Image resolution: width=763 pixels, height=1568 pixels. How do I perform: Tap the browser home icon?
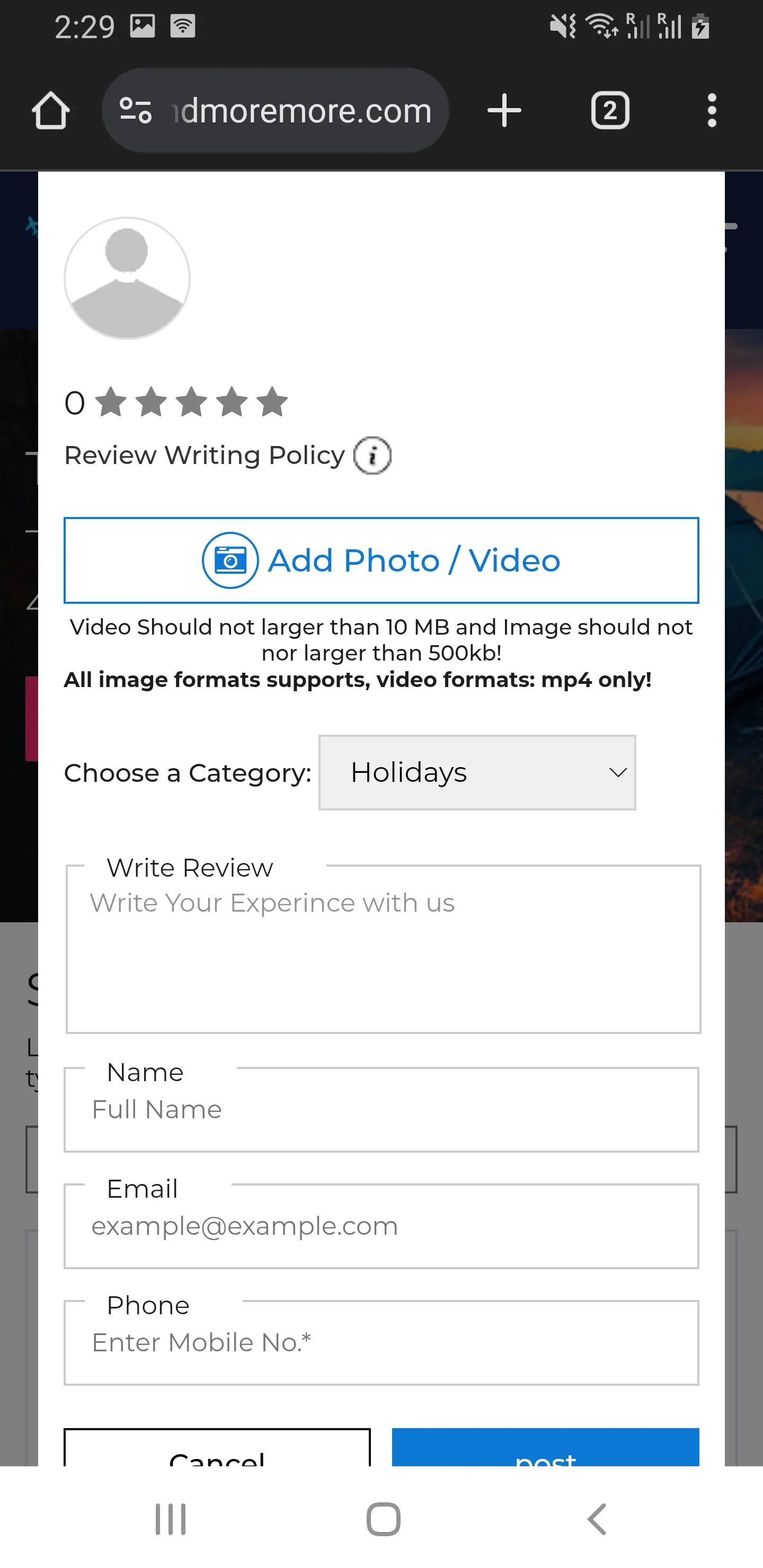[x=50, y=110]
